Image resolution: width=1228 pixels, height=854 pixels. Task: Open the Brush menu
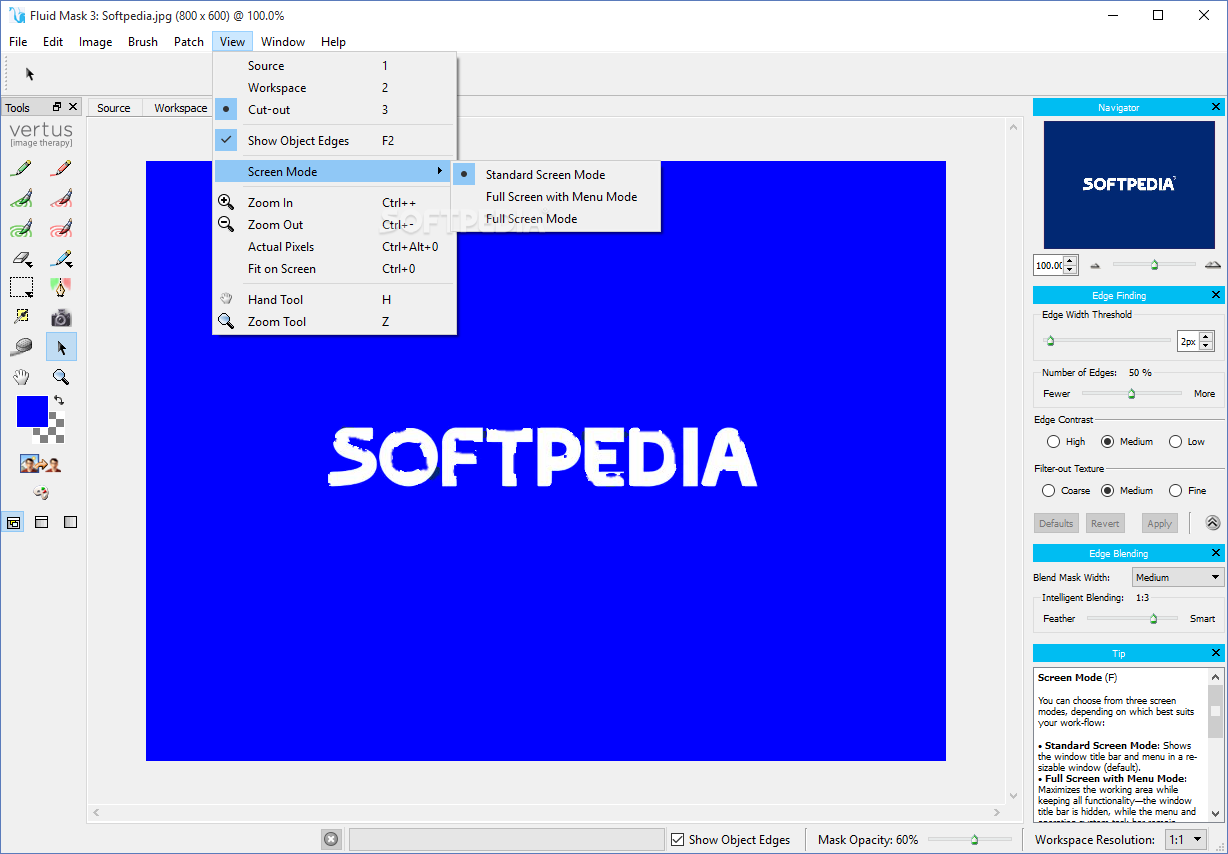click(143, 42)
